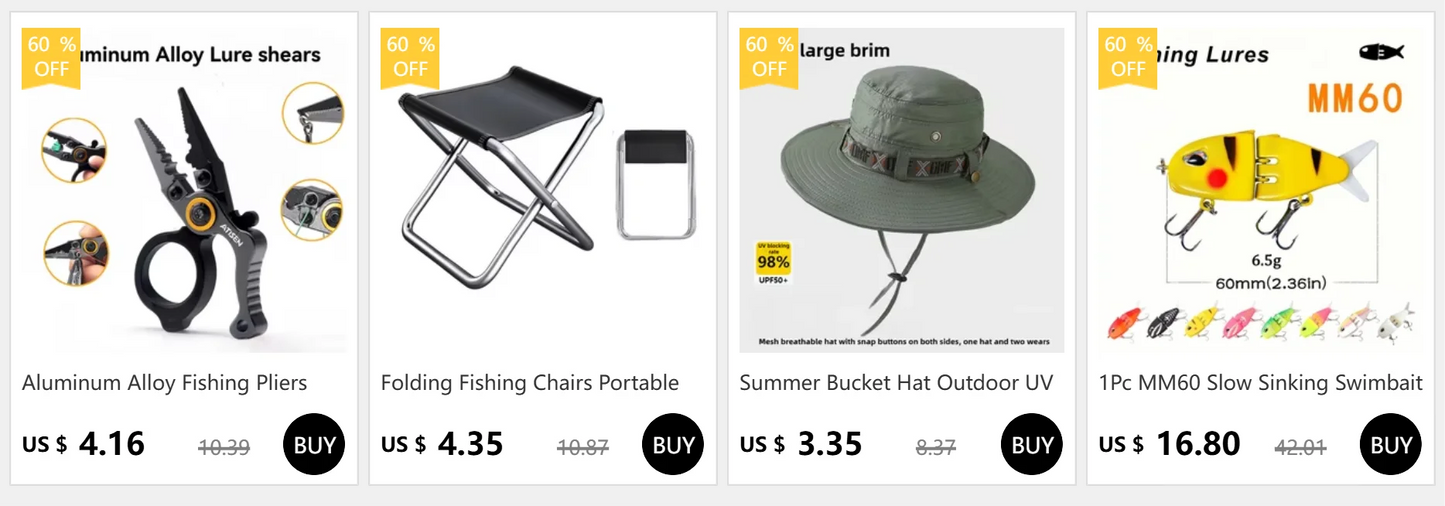Select the US $16.80 swimbait price

tap(1169, 444)
